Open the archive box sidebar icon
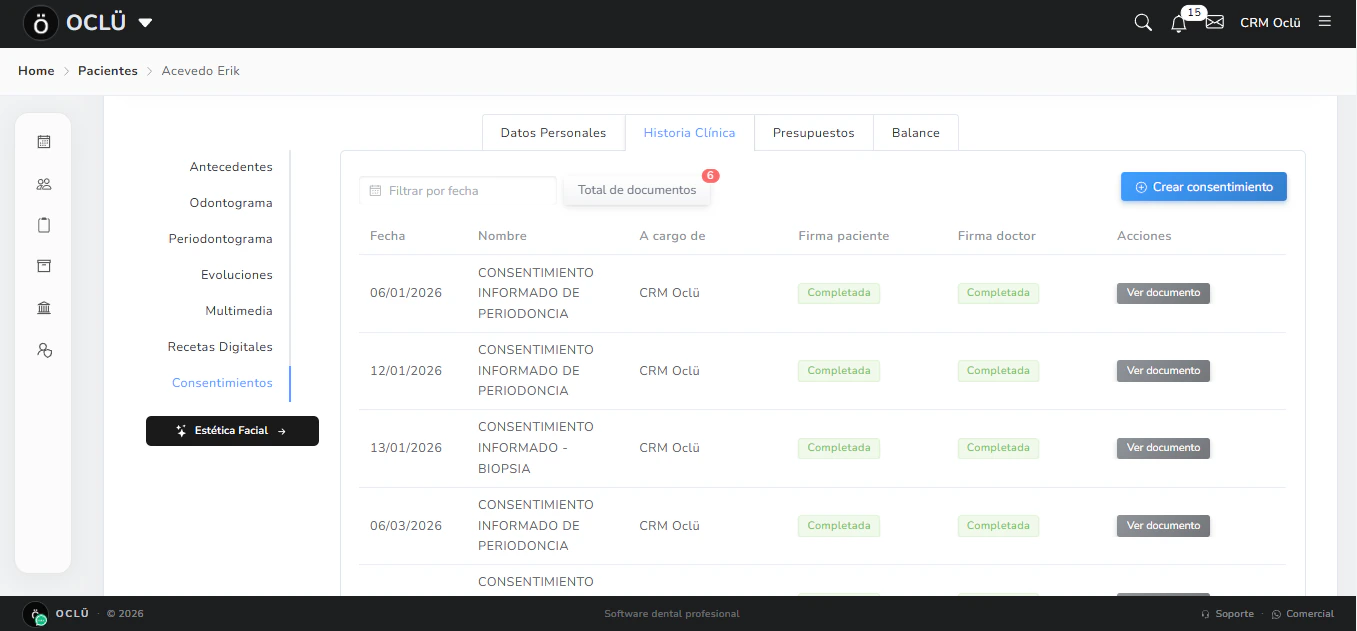The height and width of the screenshot is (631, 1357). pos(43,266)
